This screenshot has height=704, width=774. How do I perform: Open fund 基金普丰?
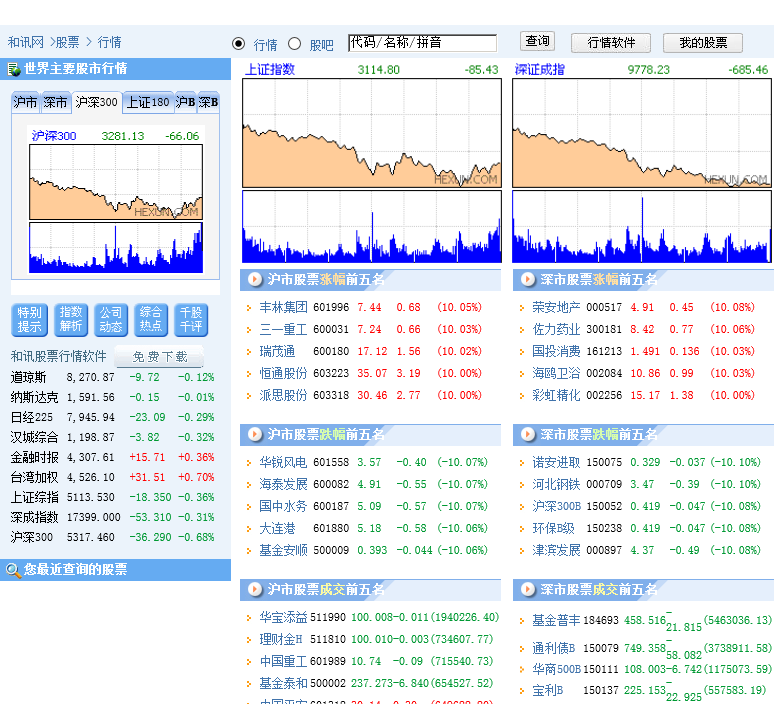[x=556, y=621]
